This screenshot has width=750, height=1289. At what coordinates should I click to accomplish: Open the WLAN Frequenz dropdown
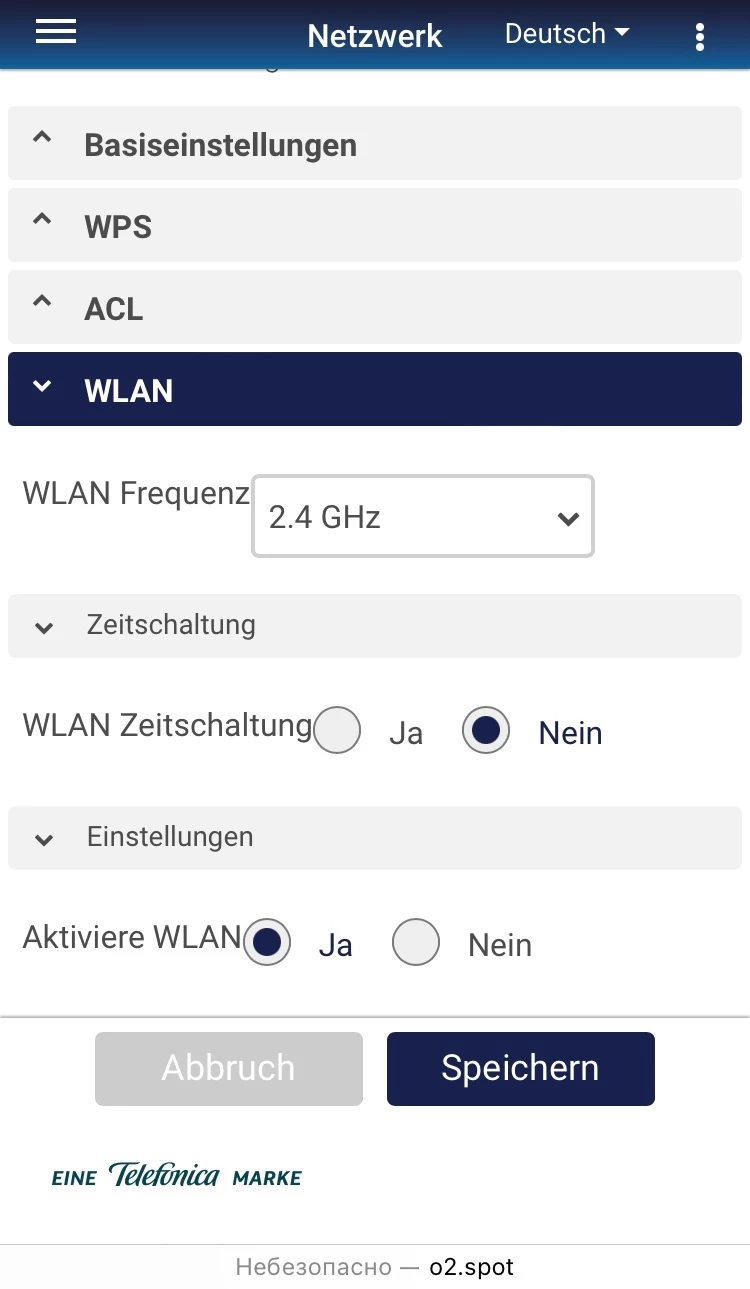coord(423,516)
